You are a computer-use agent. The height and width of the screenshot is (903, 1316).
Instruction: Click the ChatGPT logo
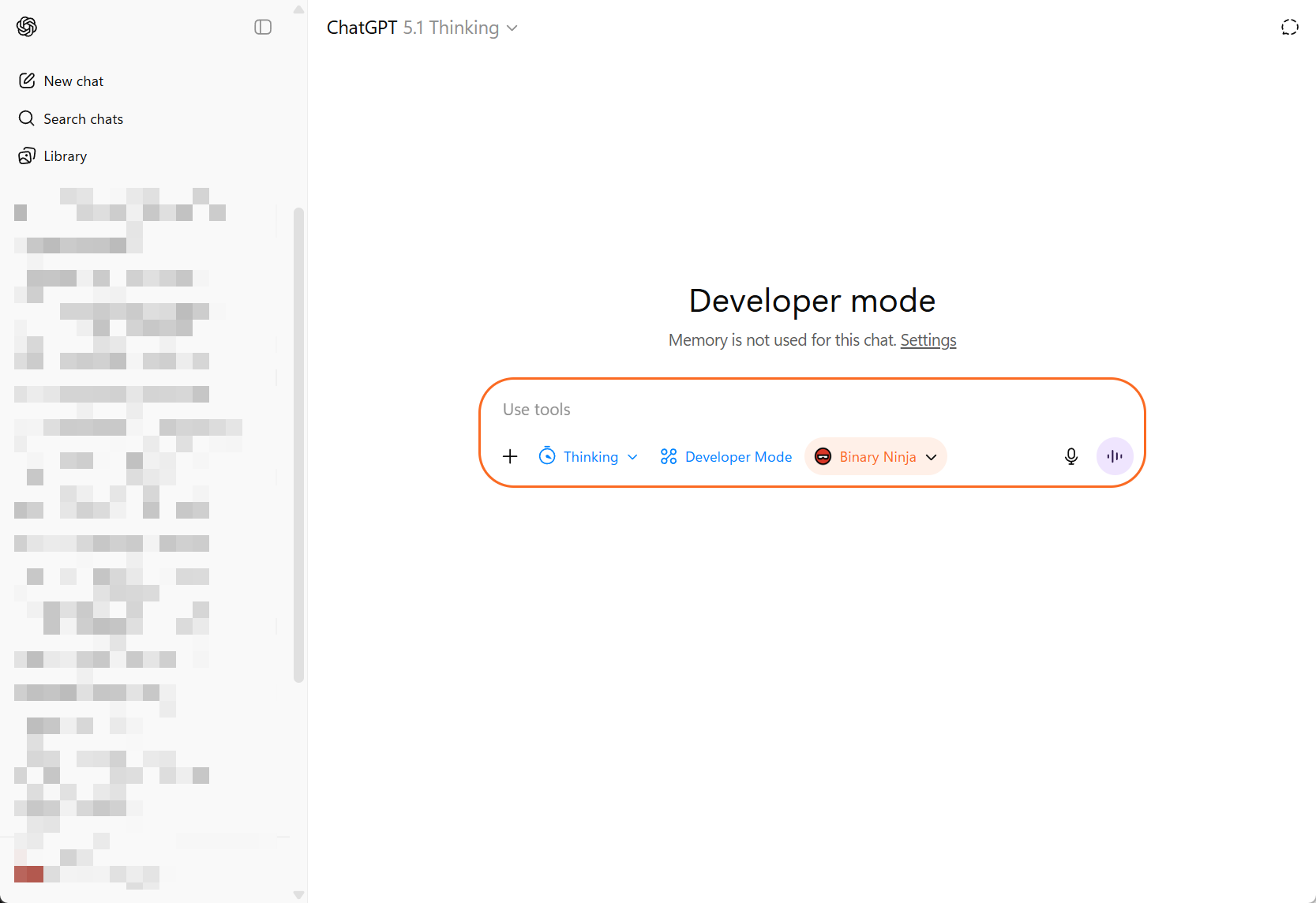click(x=26, y=26)
